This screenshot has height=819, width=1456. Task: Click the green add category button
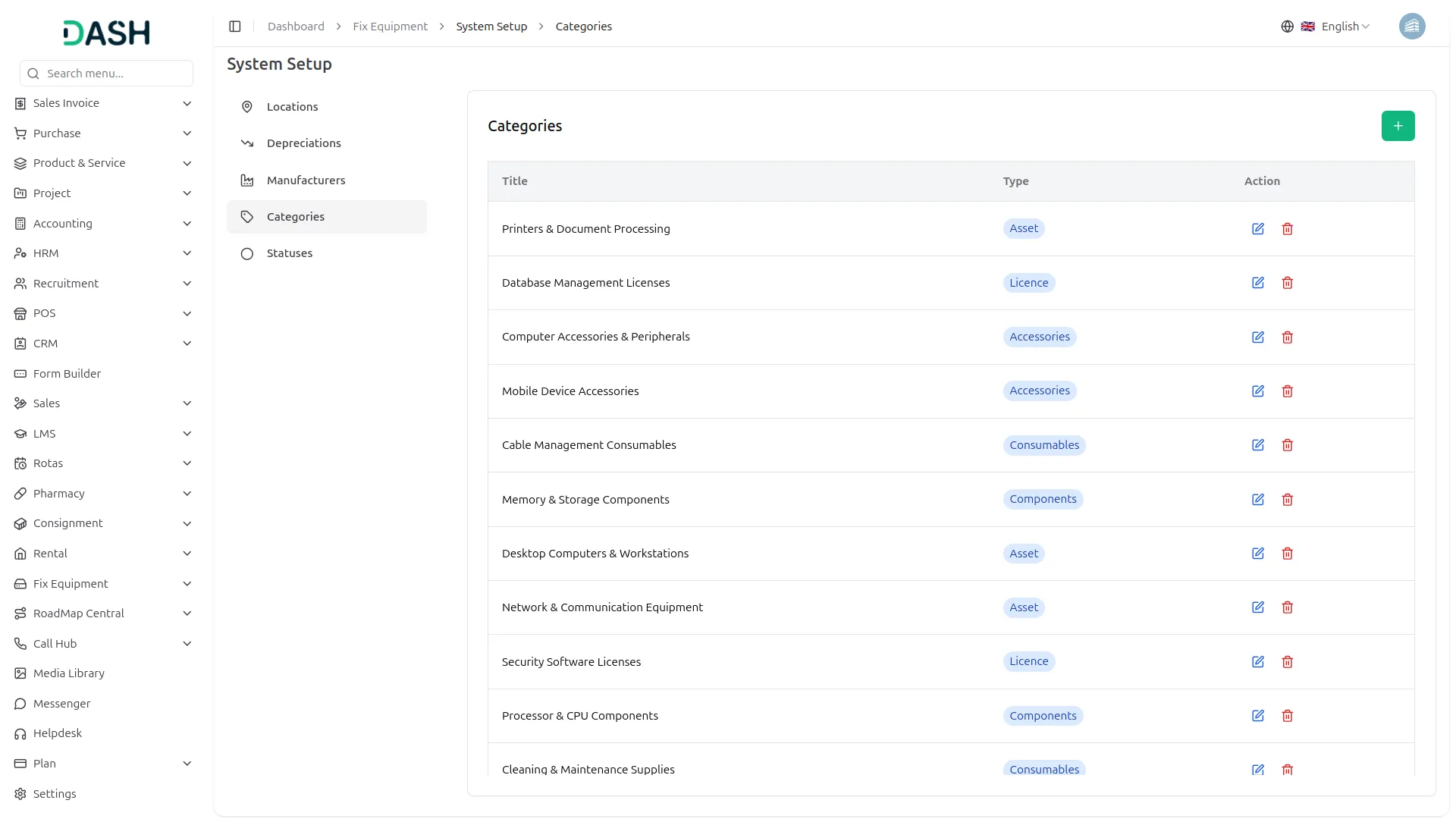tap(1397, 126)
